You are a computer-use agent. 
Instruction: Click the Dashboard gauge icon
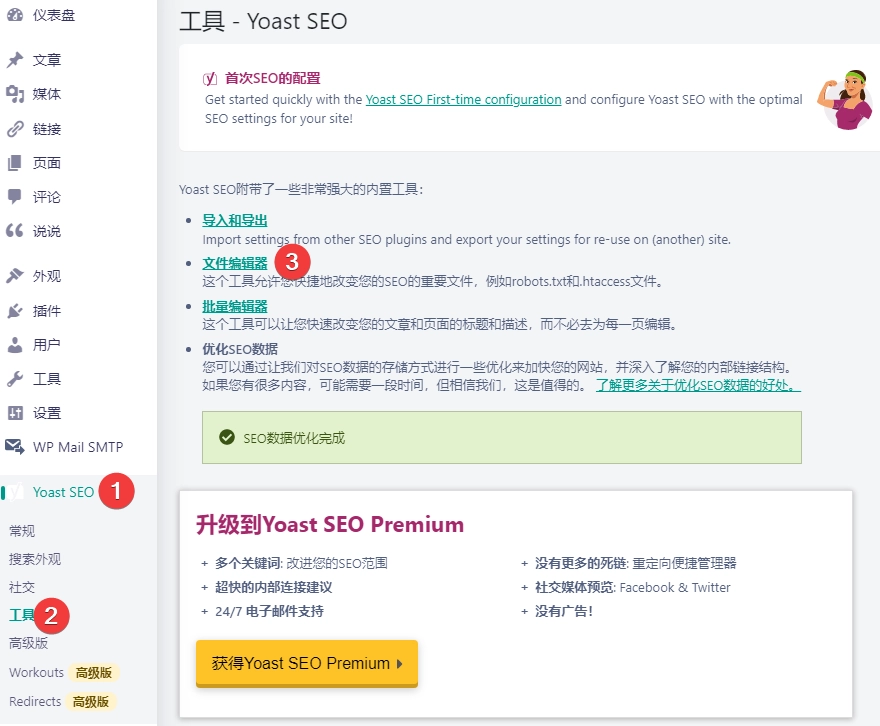pyautogui.click(x=15, y=15)
